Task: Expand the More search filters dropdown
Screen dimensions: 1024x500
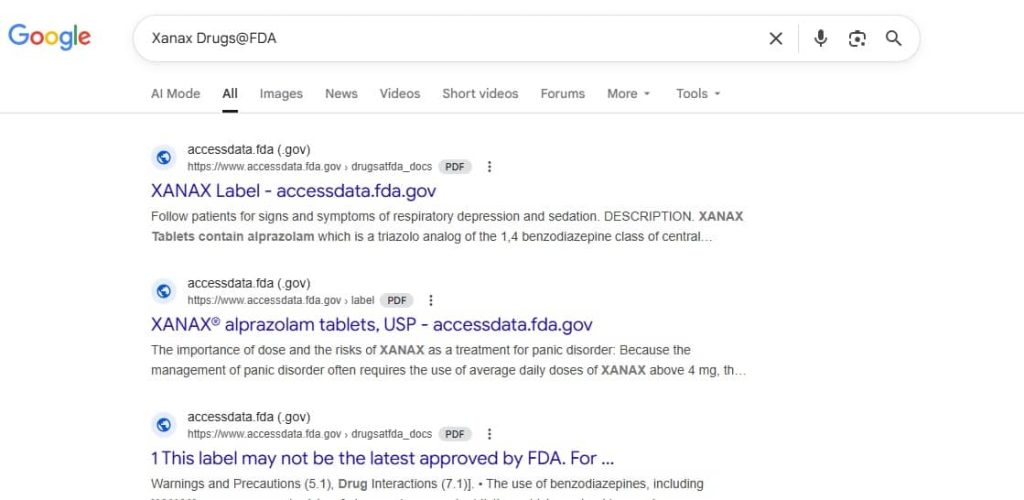Action: [x=628, y=94]
